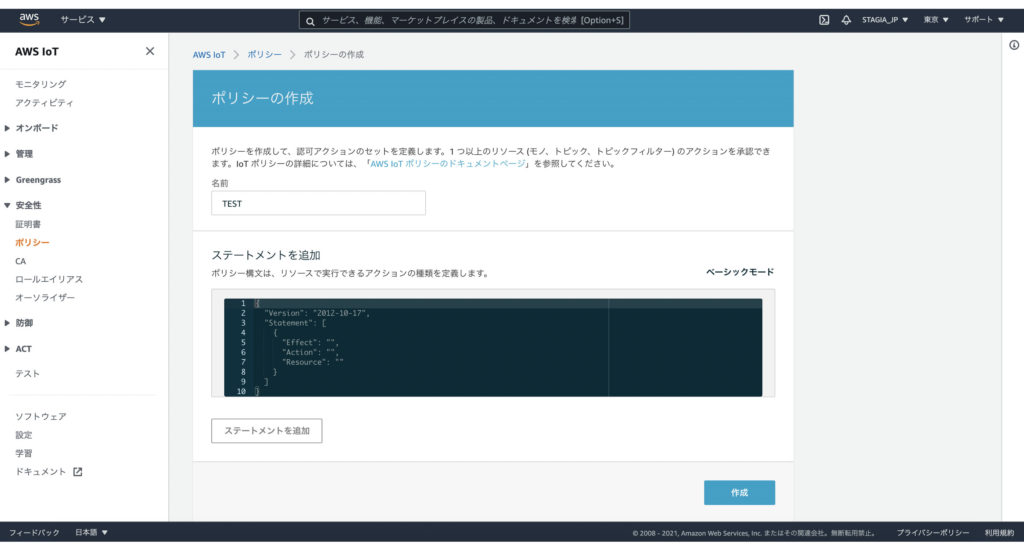Click the 名前 input field
The width and height of the screenshot is (1024, 559).
318,203
